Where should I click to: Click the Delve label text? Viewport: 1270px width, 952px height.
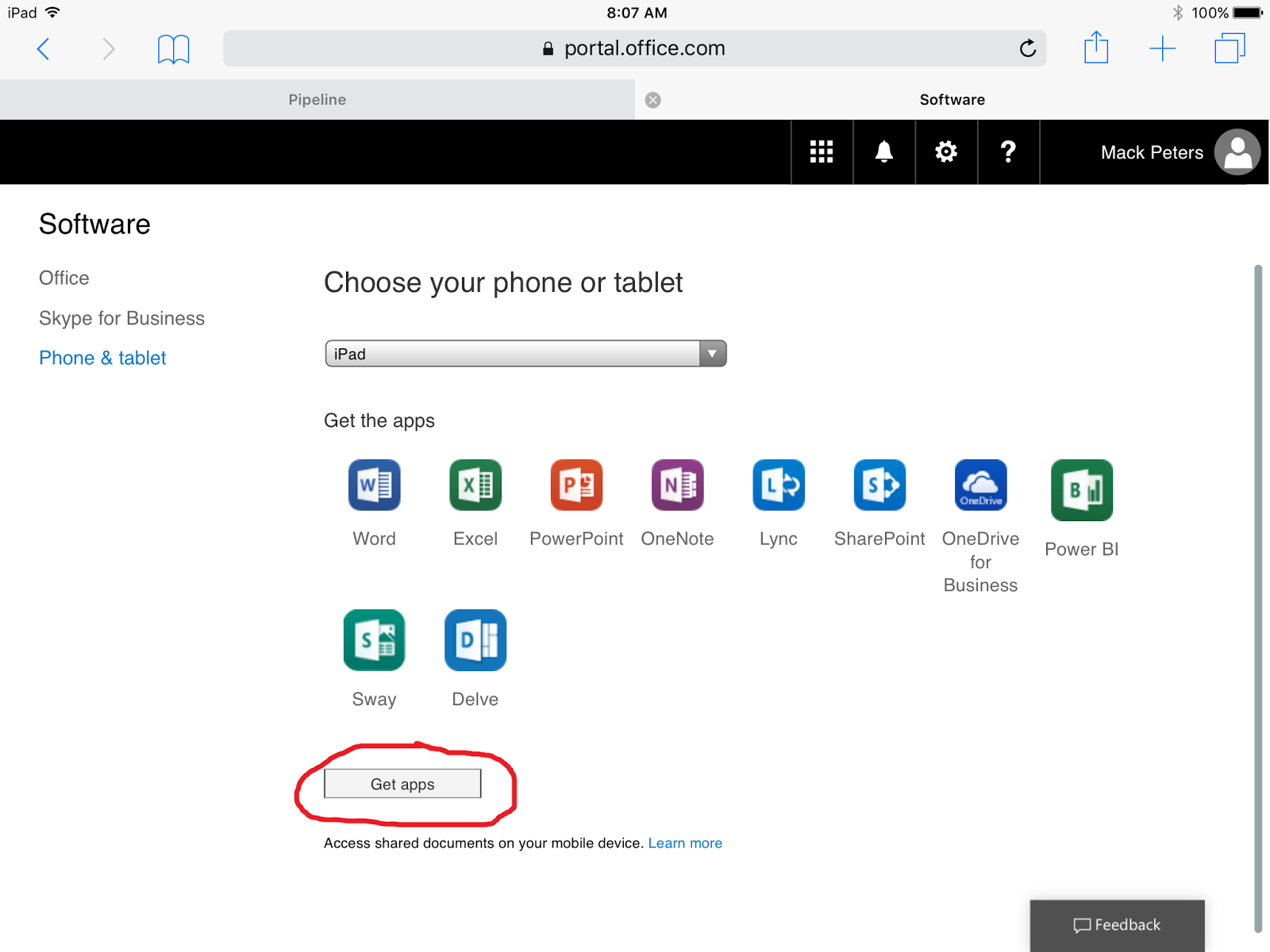pos(475,699)
